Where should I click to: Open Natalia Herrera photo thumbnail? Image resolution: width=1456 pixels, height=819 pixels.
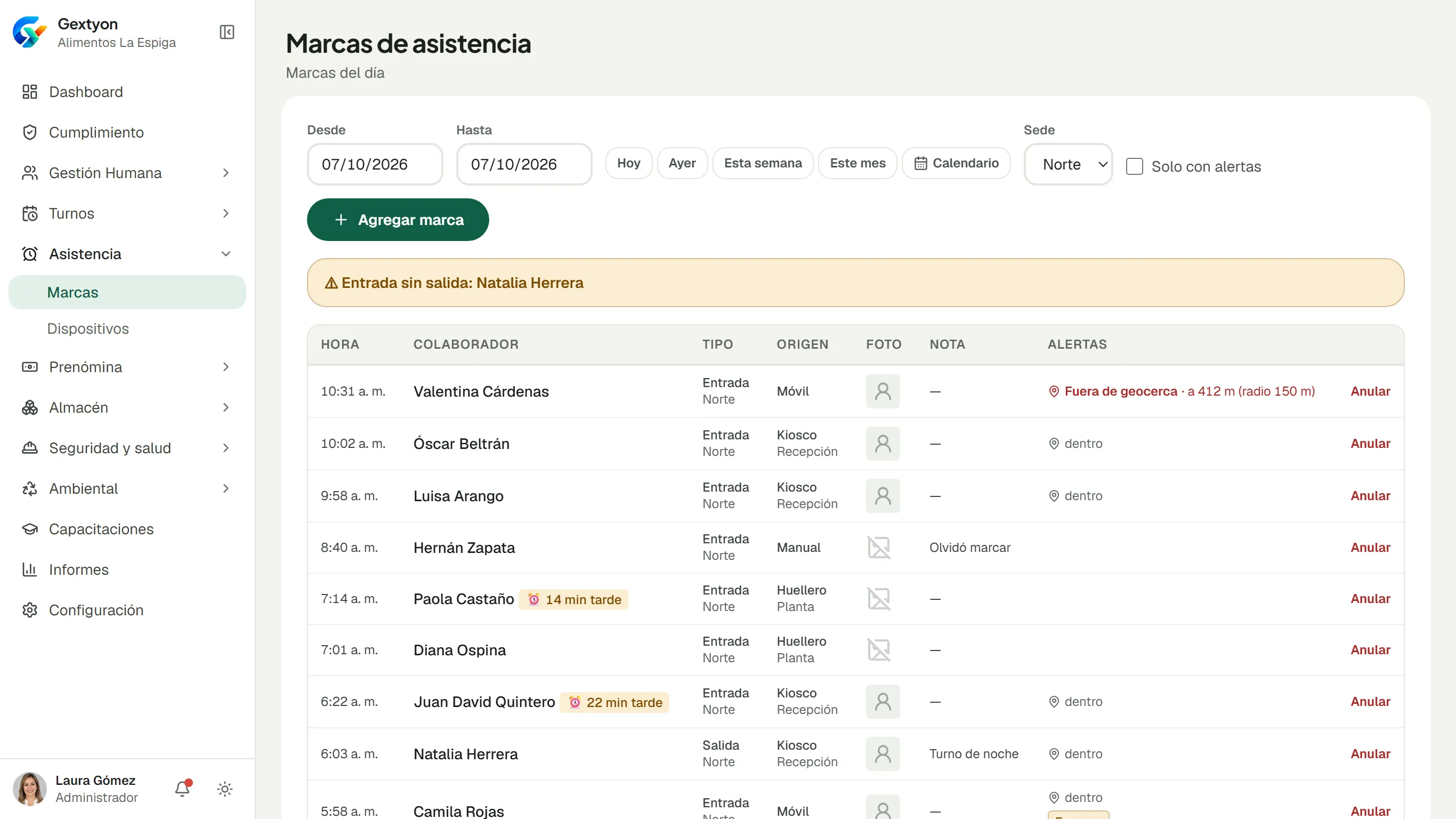click(883, 754)
